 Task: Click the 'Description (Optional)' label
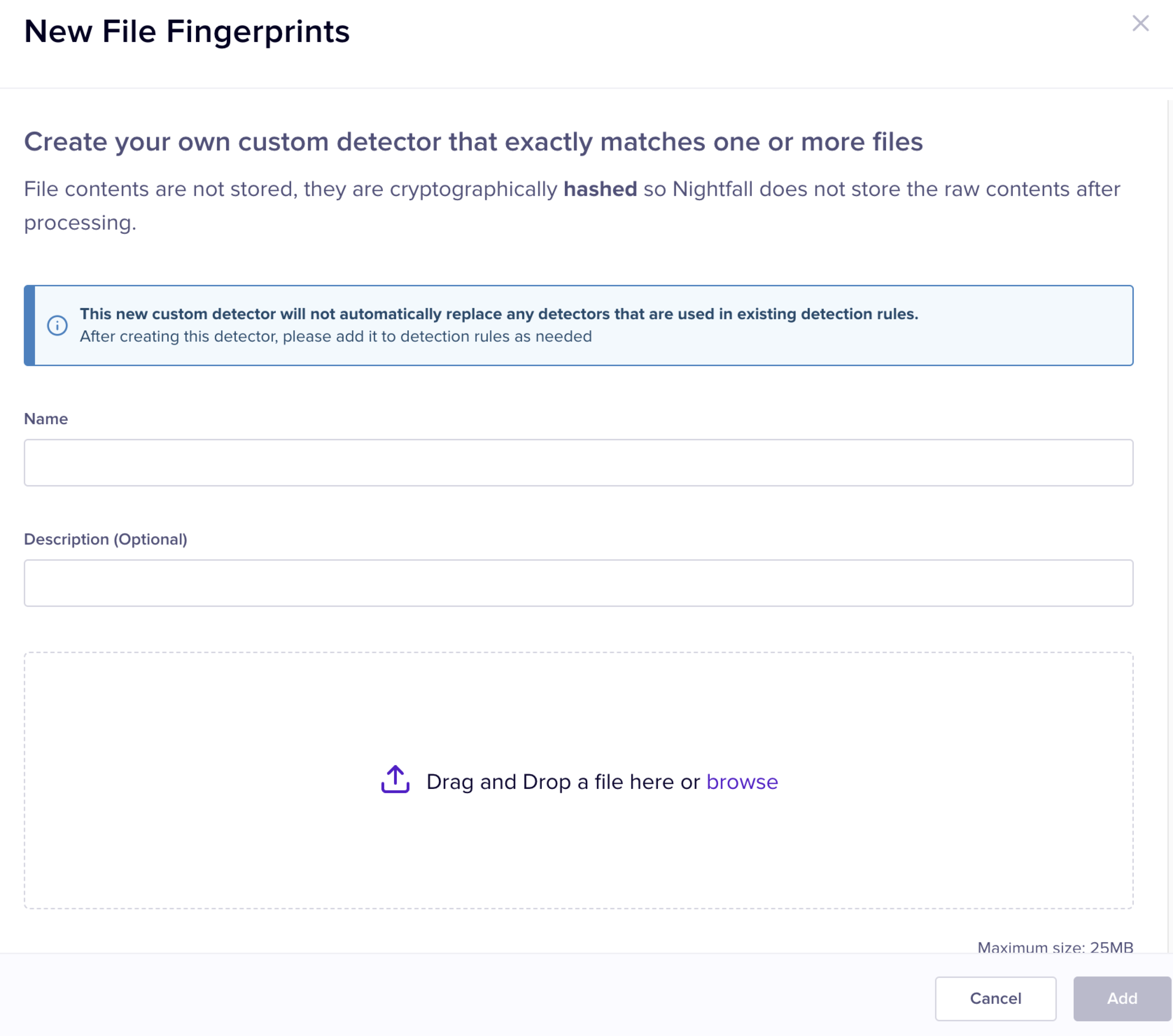coord(106,539)
